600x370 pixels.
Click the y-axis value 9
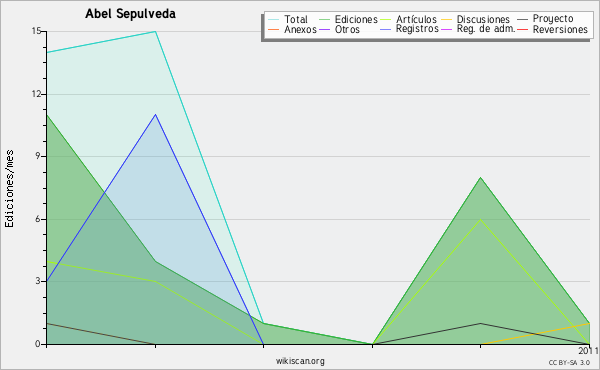coord(38,156)
